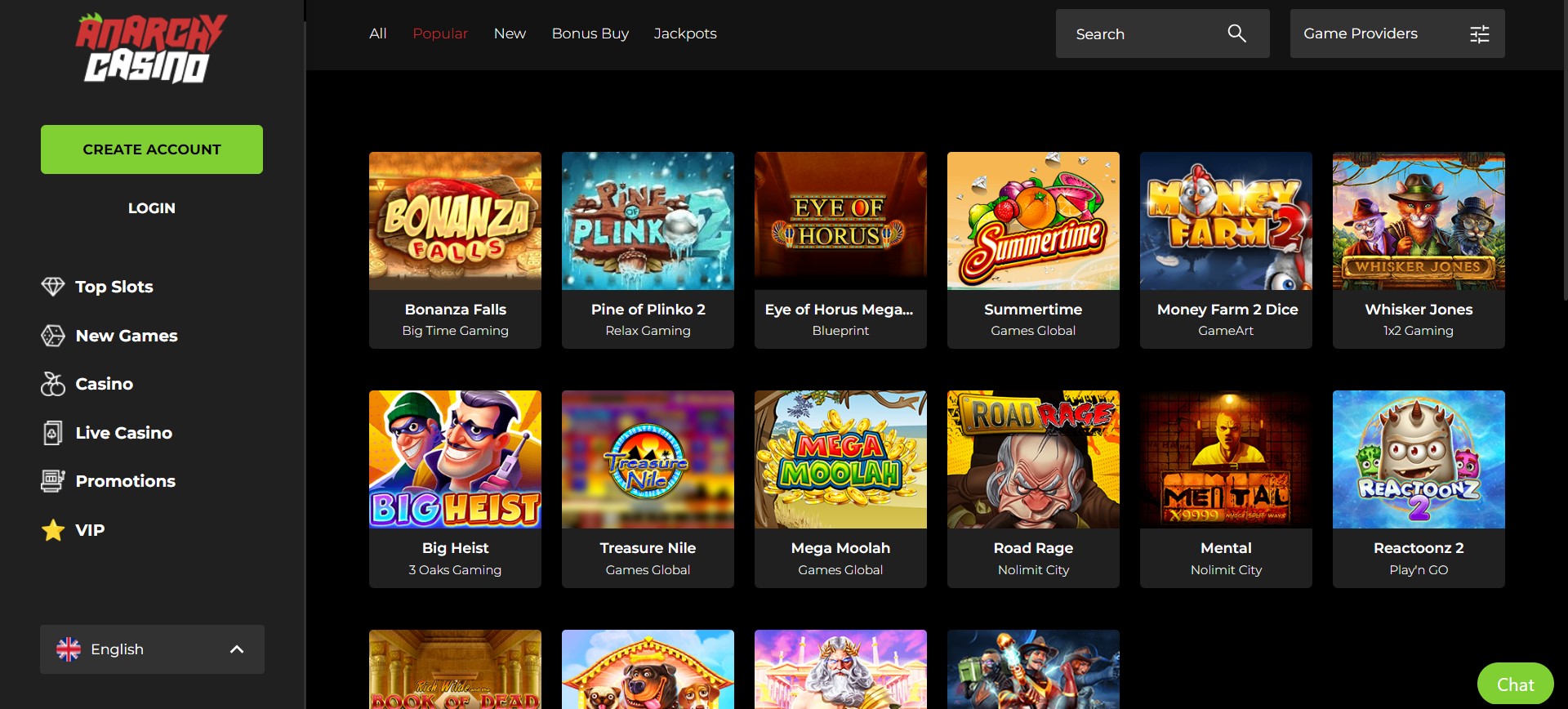The width and height of the screenshot is (1568, 709).
Task: Open the Casino sidebar link
Action: (105, 384)
